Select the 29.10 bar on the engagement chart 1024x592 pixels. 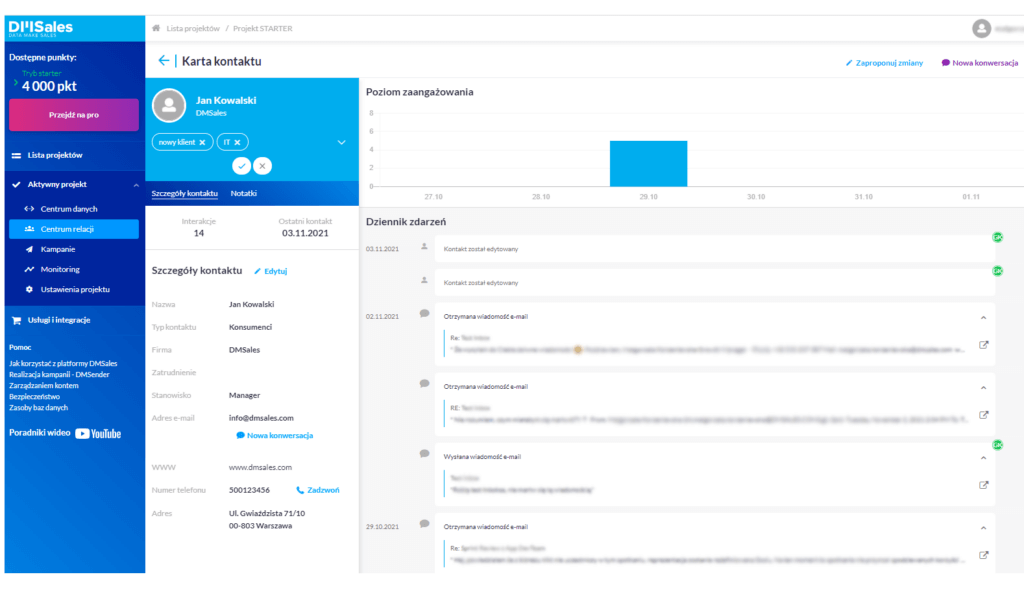pyautogui.click(x=649, y=160)
